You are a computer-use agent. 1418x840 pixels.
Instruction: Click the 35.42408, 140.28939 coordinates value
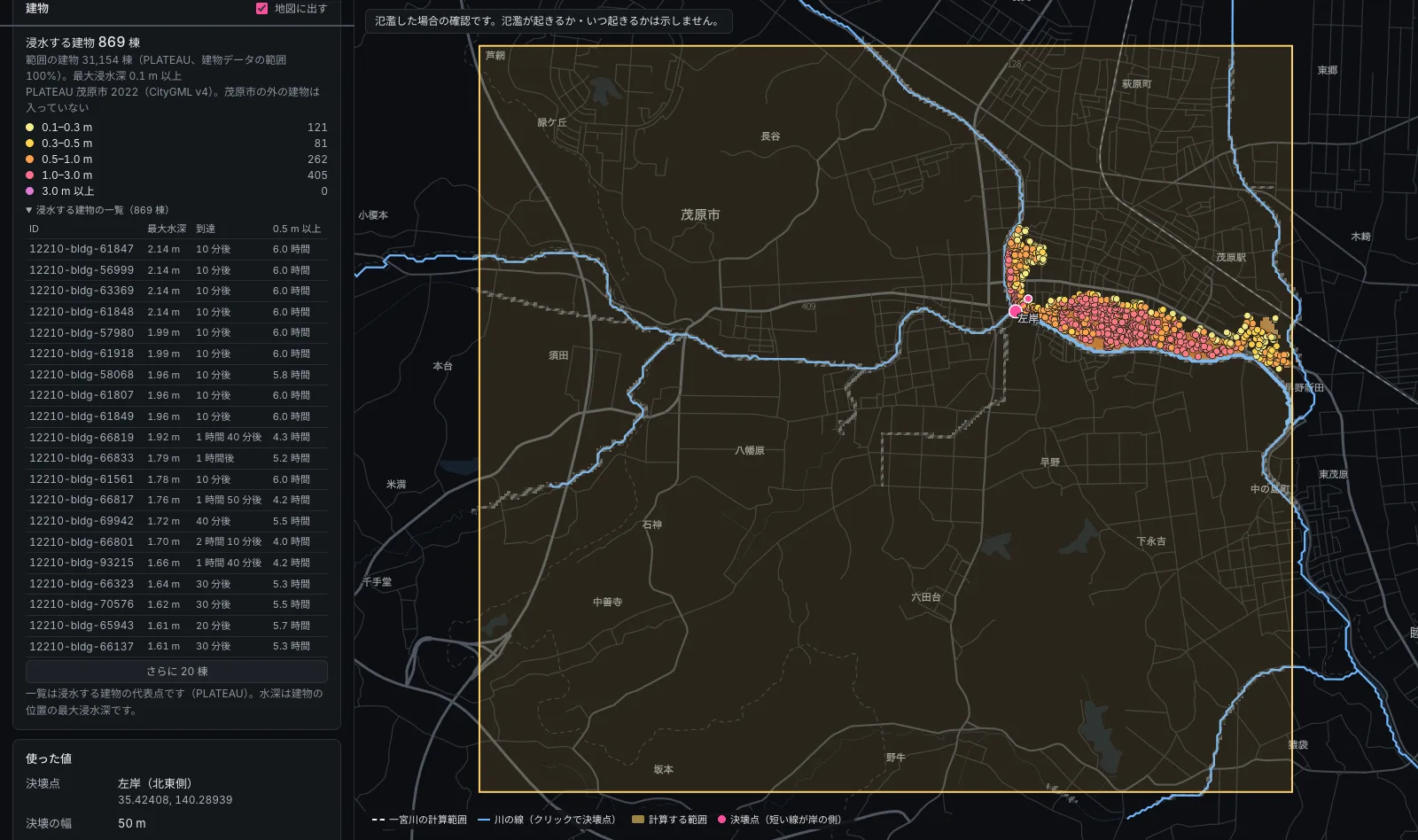(175, 800)
